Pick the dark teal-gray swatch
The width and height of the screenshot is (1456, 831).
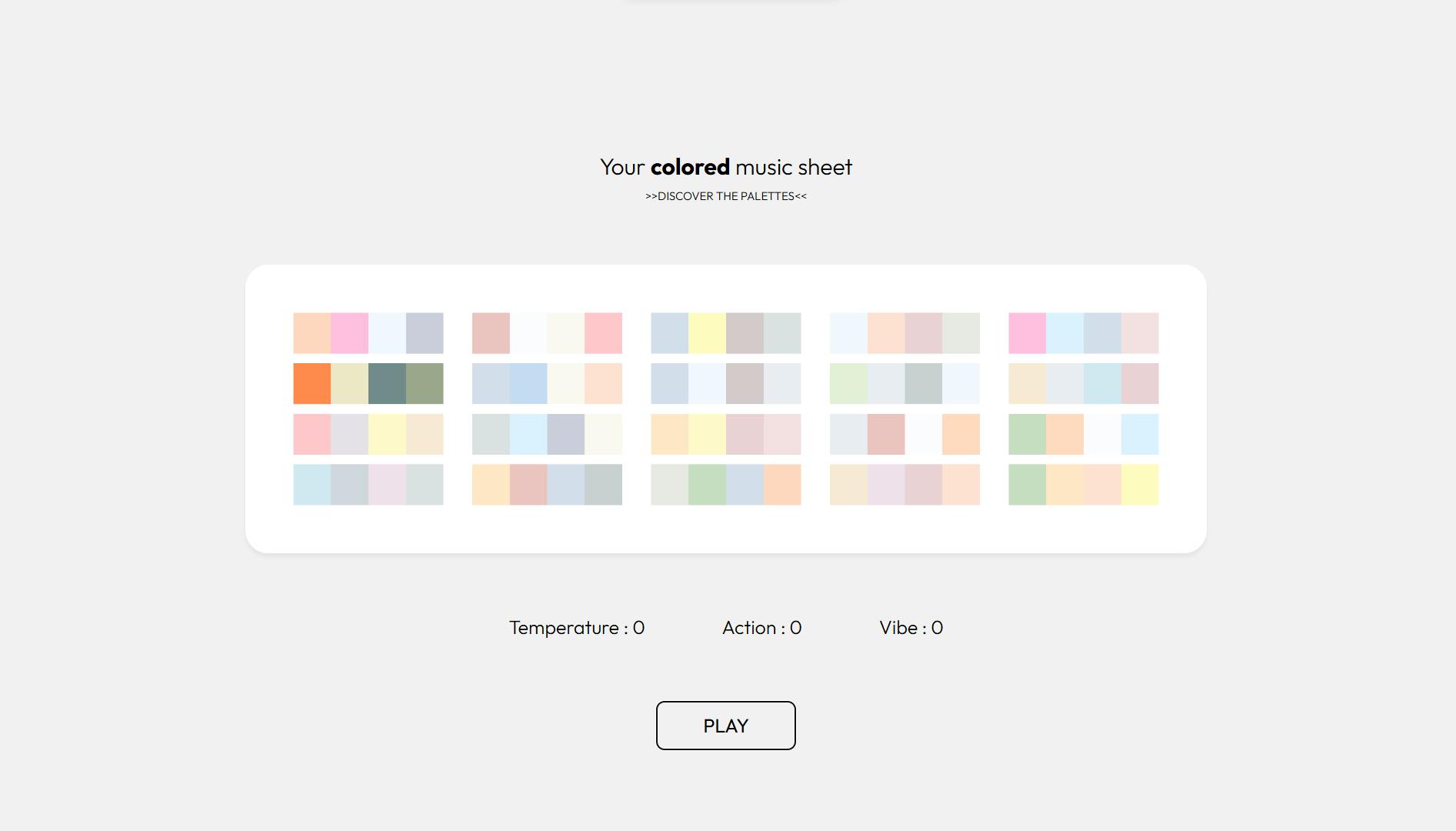387,383
